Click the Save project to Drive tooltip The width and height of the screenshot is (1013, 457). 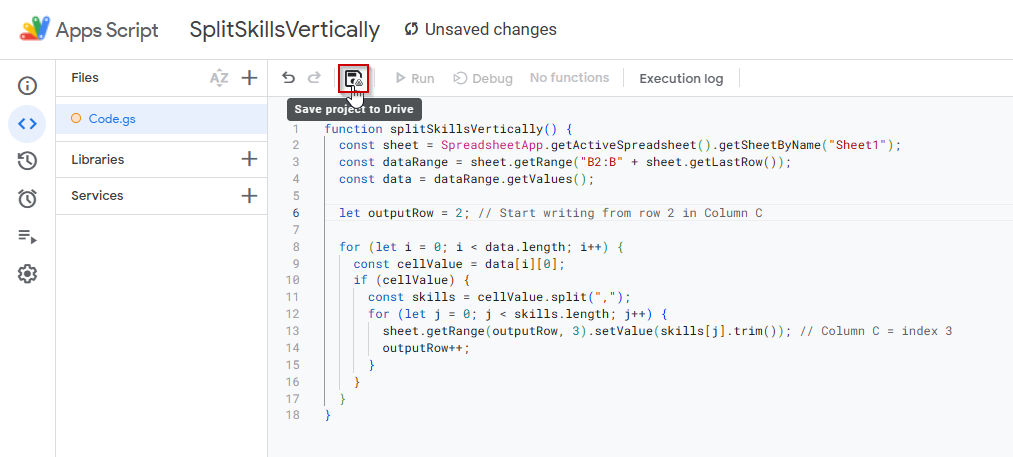pos(354,109)
